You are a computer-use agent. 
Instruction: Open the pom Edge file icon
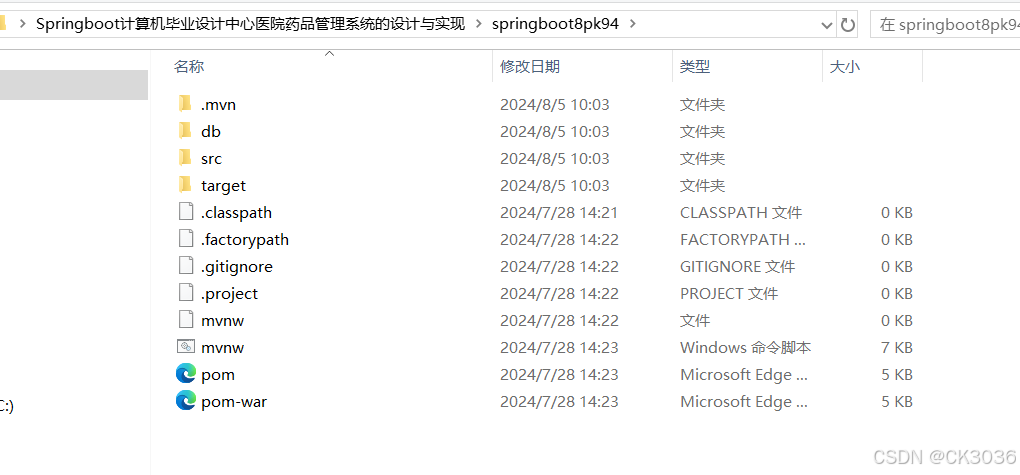[186, 374]
